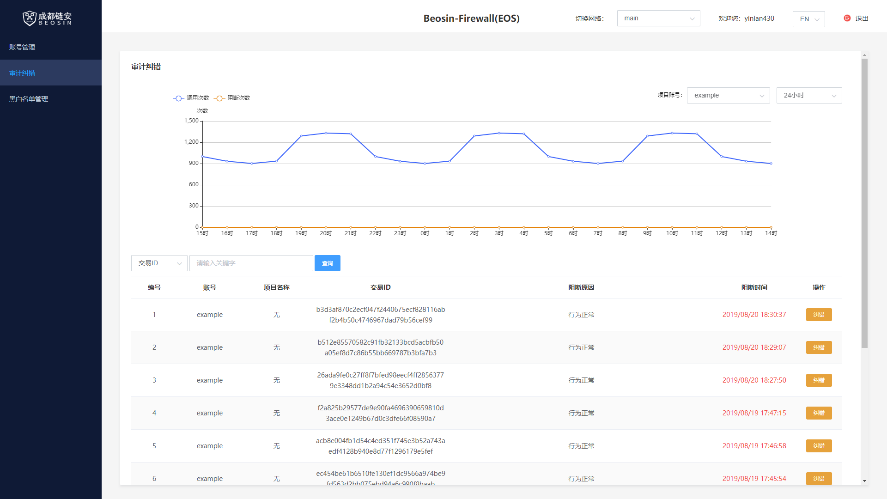The image size is (887, 499).
Task: Click timestamp '2019/08/20 18:30:37'
Action: [754, 315]
